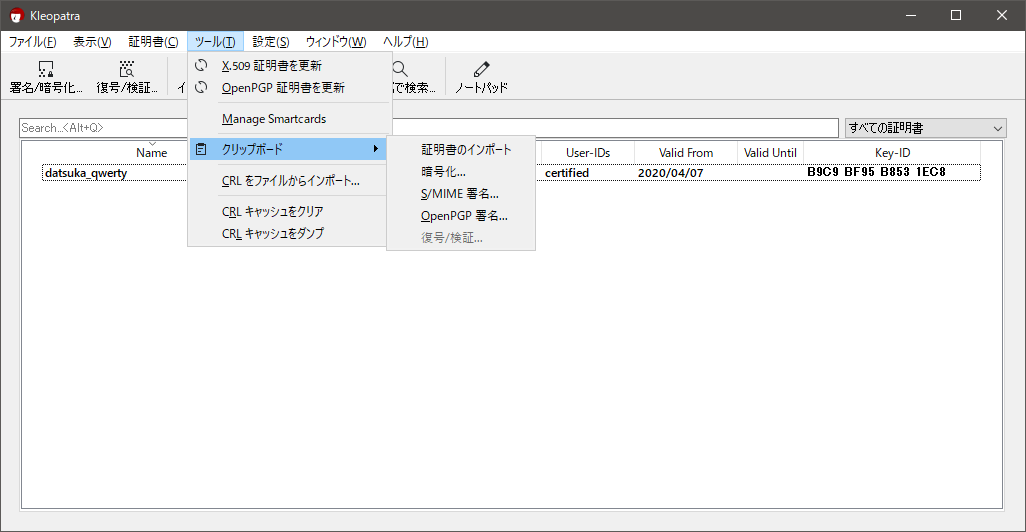Open the 表示(V) menu

click(x=92, y=42)
